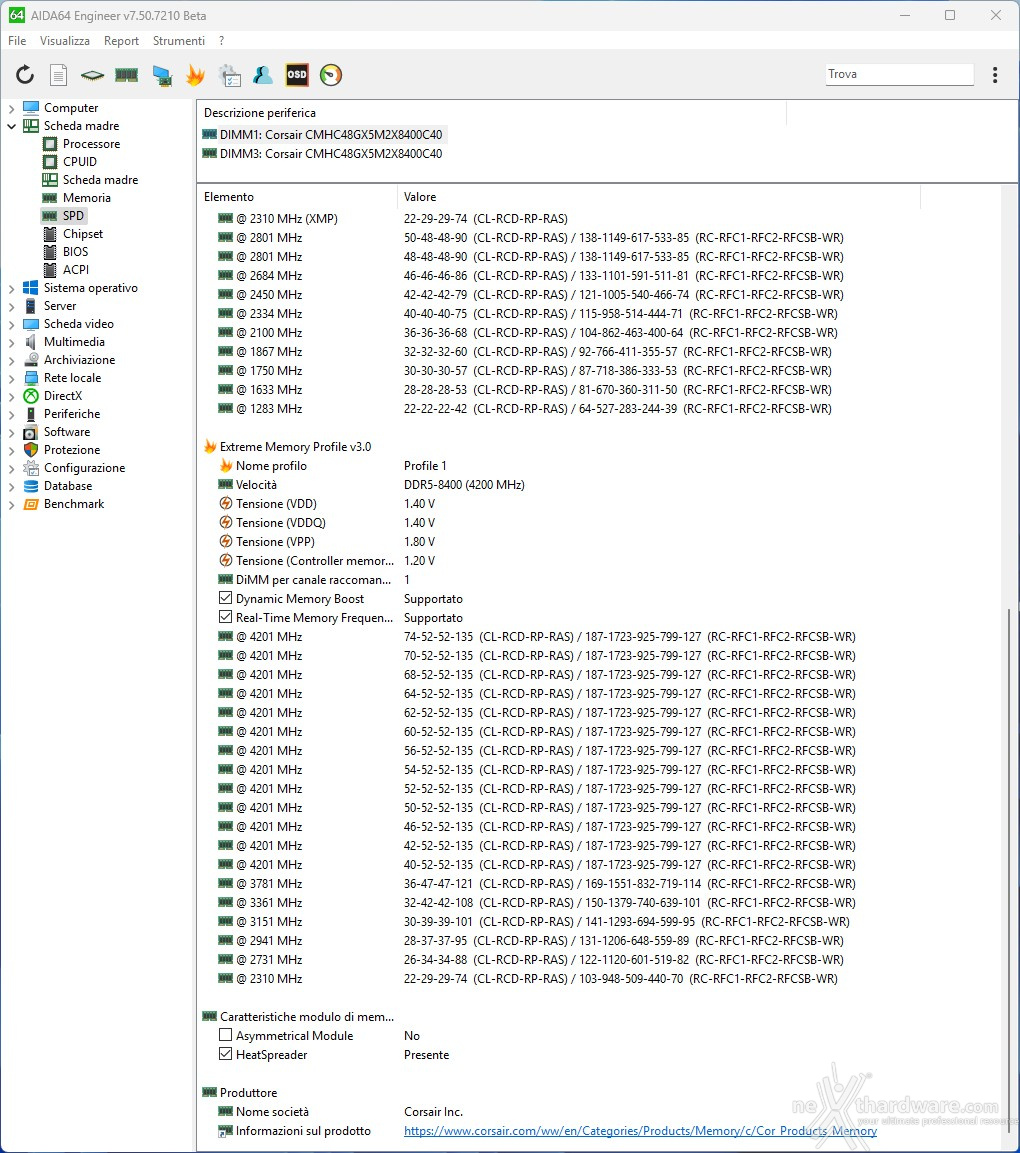The height and width of the screenshot is (1153, 1020).
Task: Click the AIDA64 app logo in title bar
Action: 16,15
